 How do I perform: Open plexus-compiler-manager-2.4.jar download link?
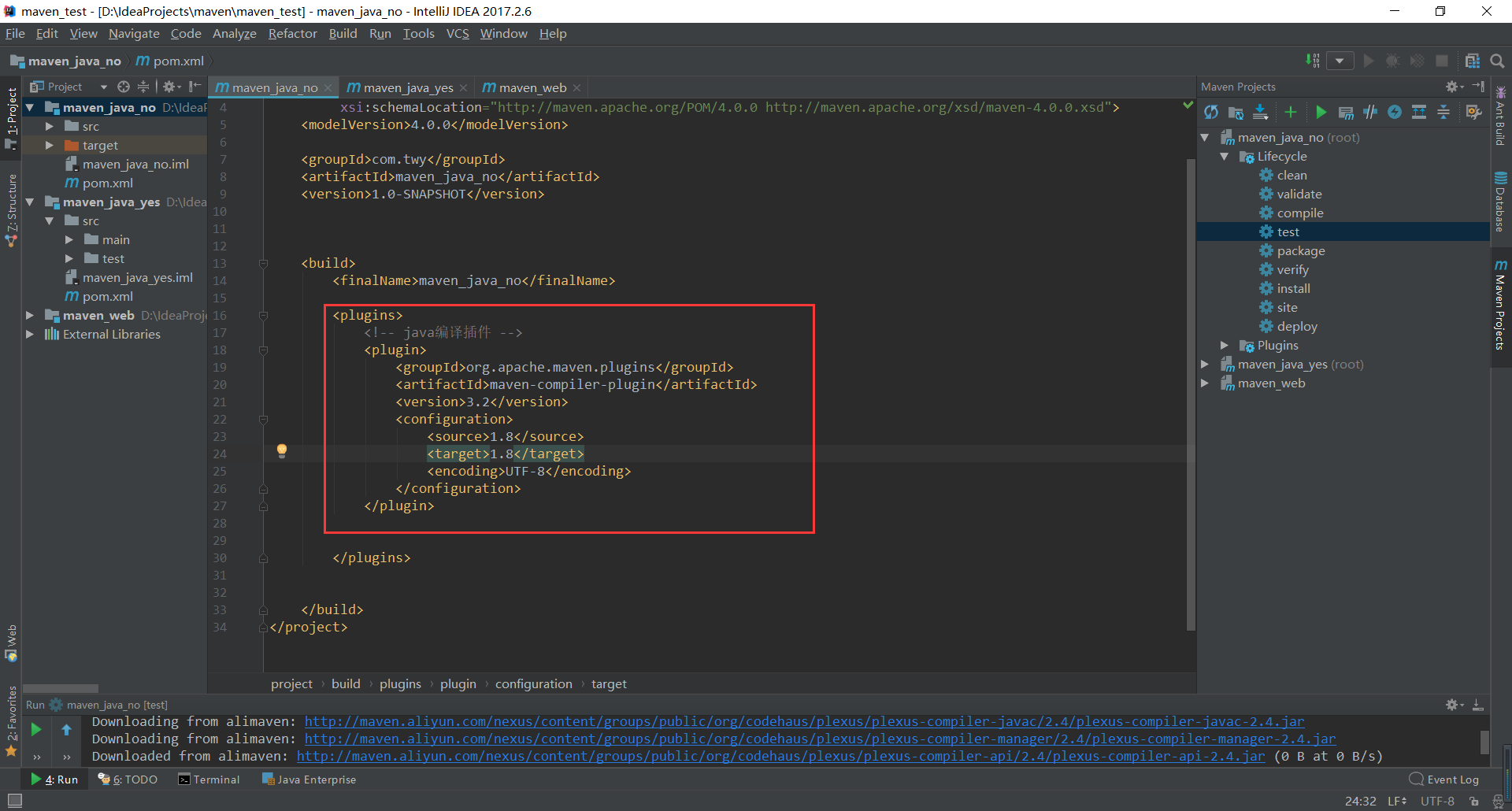tap(820, 739)
